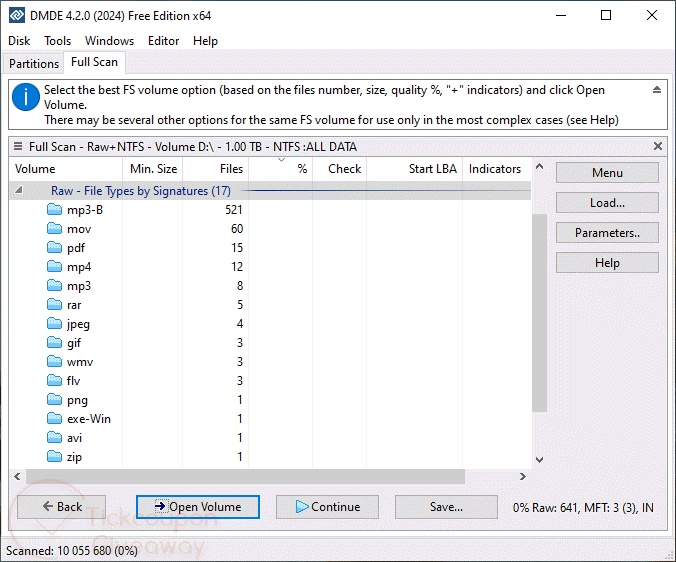Select the mp3-B folder icon
Viewport: 676px width, 562px height.
click(54, 209)
